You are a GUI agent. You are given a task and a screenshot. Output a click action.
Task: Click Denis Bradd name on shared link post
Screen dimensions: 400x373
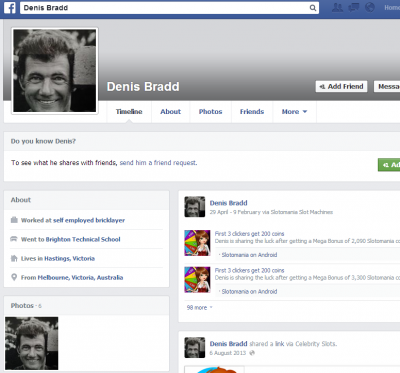coord(228,344)
